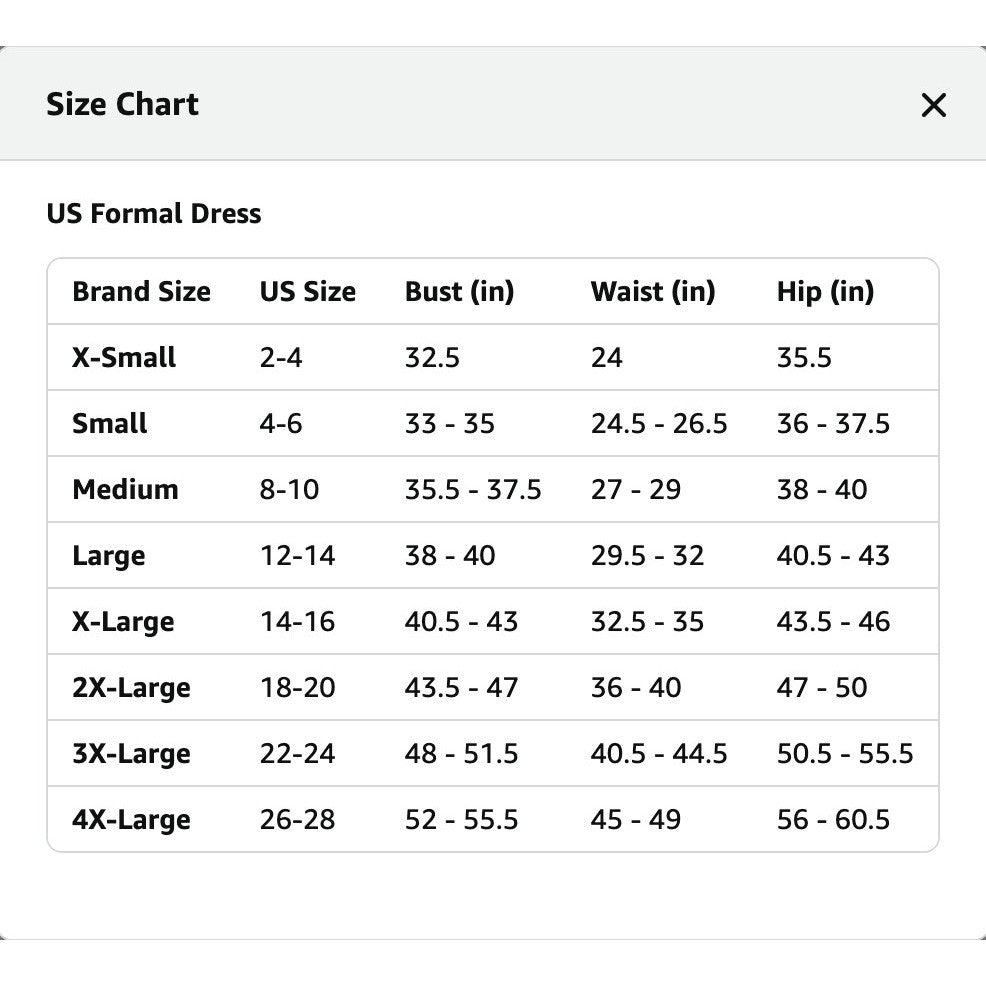The height and width of the screenshot is (986, 986).
Task: Click the 'Hip (in)' column header
Action: (825, 292)
